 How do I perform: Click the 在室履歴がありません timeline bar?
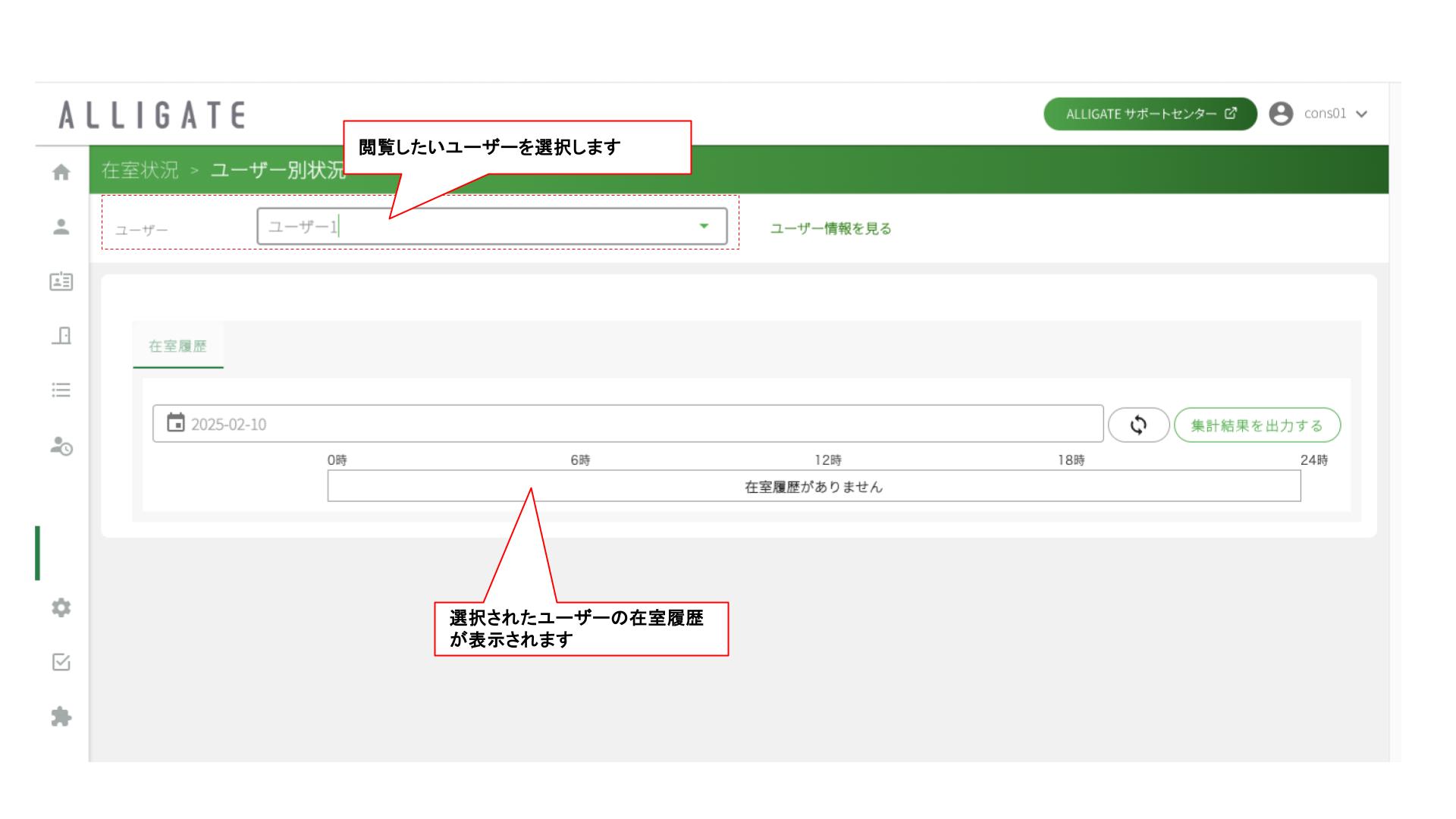814,486
